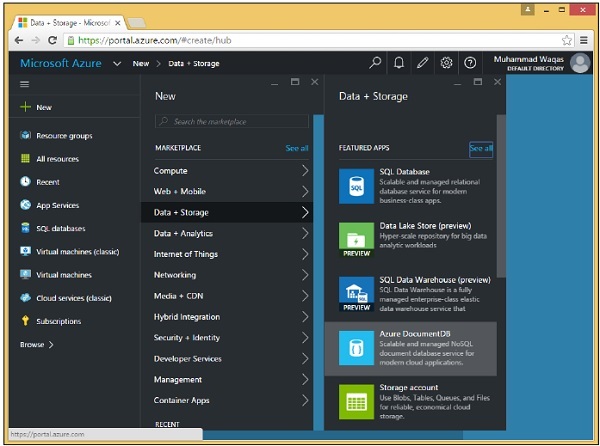The width and height of the screenshot is (600, 446).
Task: Bookmark the page with star icon
Action: click(567, 40)
